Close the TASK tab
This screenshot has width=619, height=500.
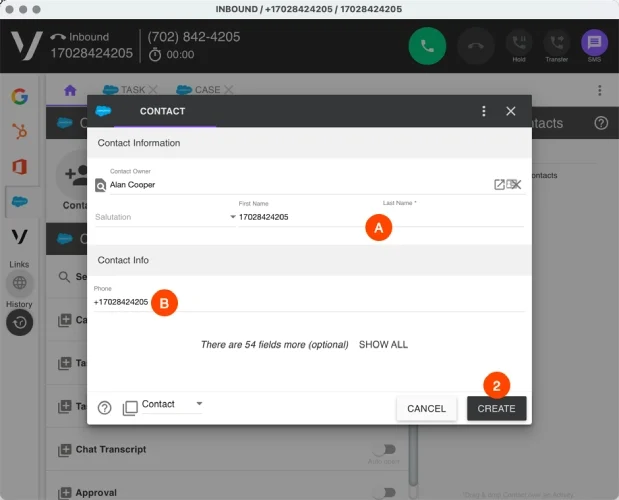(153, 90)
